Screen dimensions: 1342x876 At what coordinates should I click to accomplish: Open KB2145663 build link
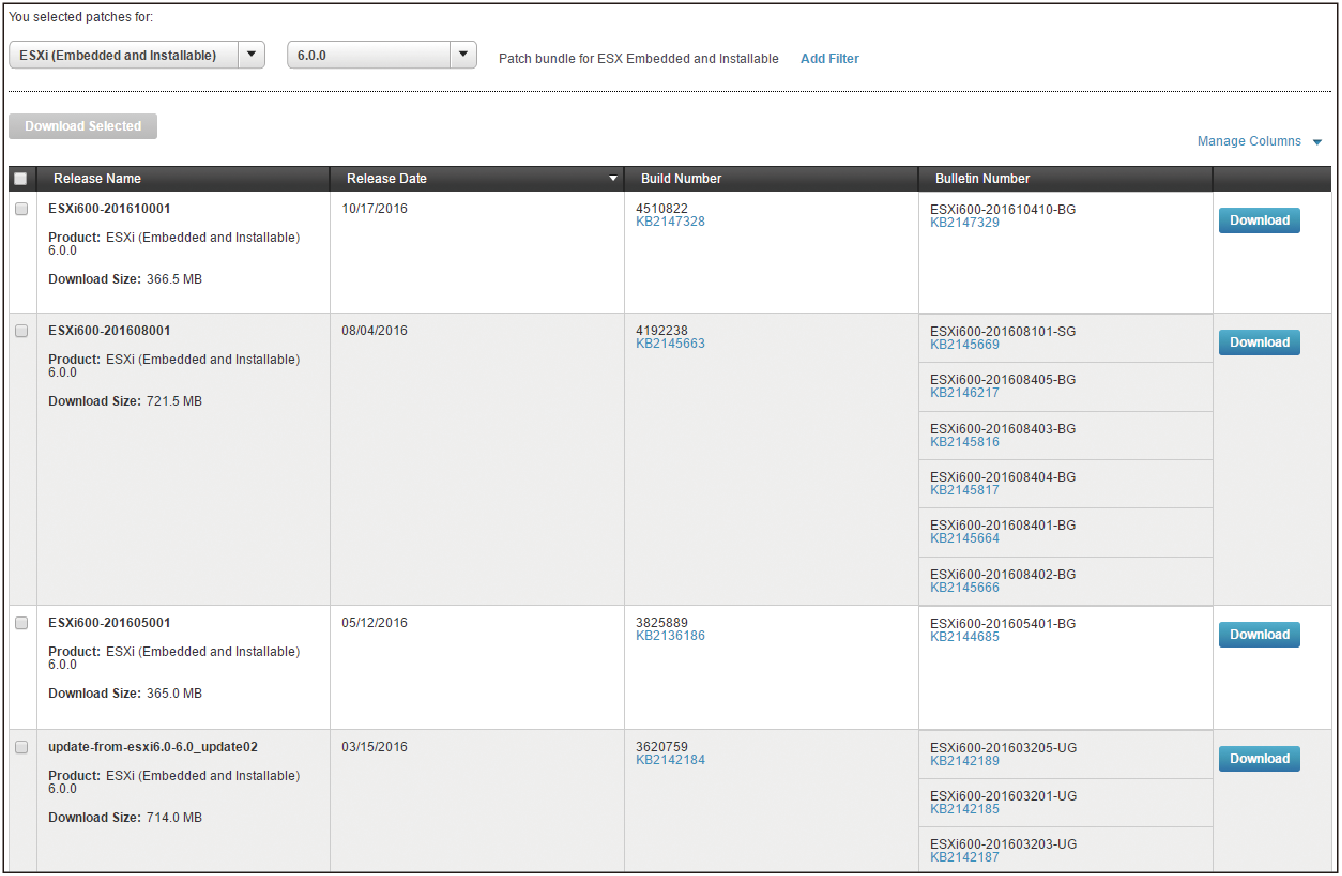coord(670,343)
